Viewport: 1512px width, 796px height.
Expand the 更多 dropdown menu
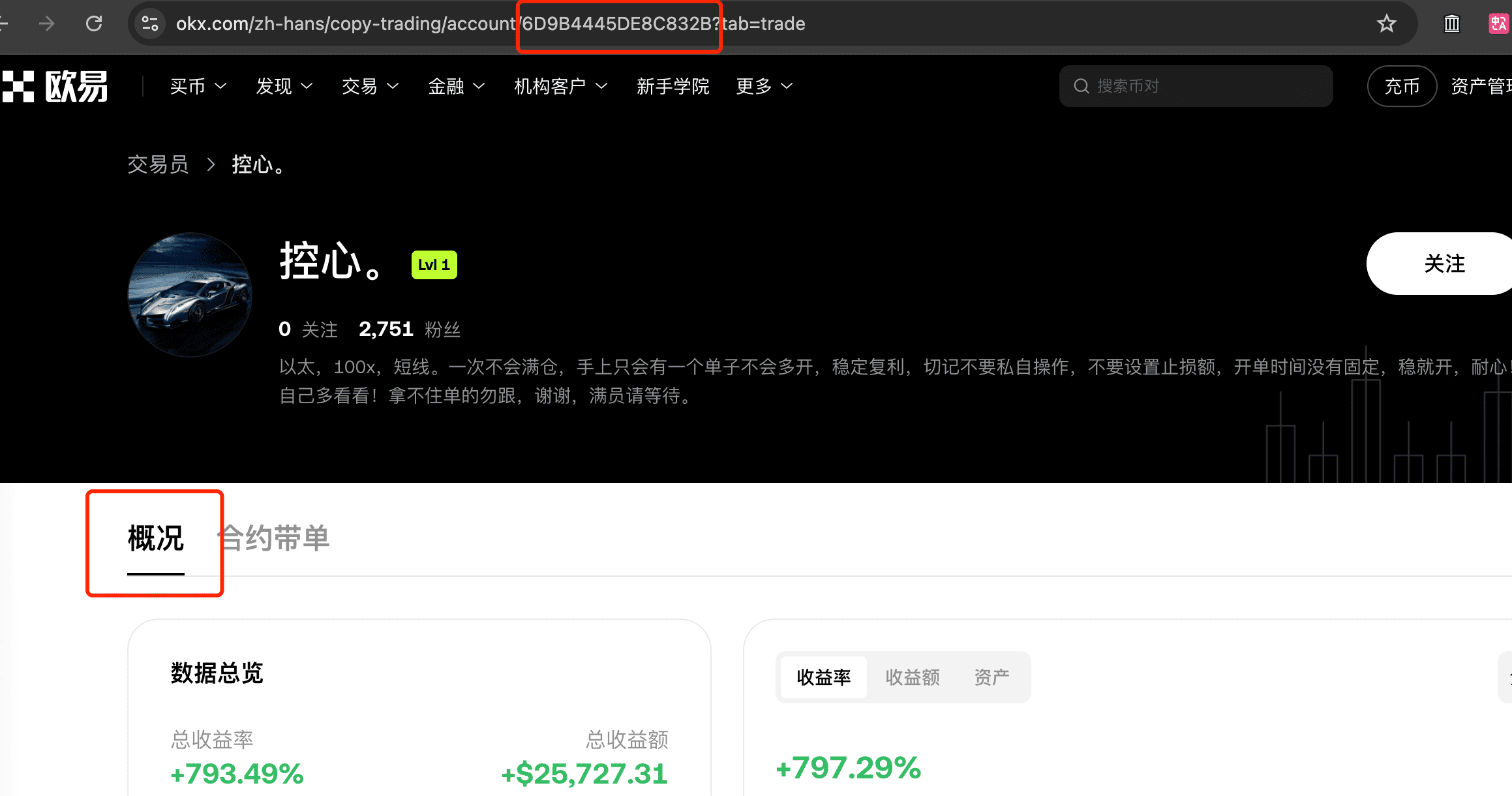(764, 86)
